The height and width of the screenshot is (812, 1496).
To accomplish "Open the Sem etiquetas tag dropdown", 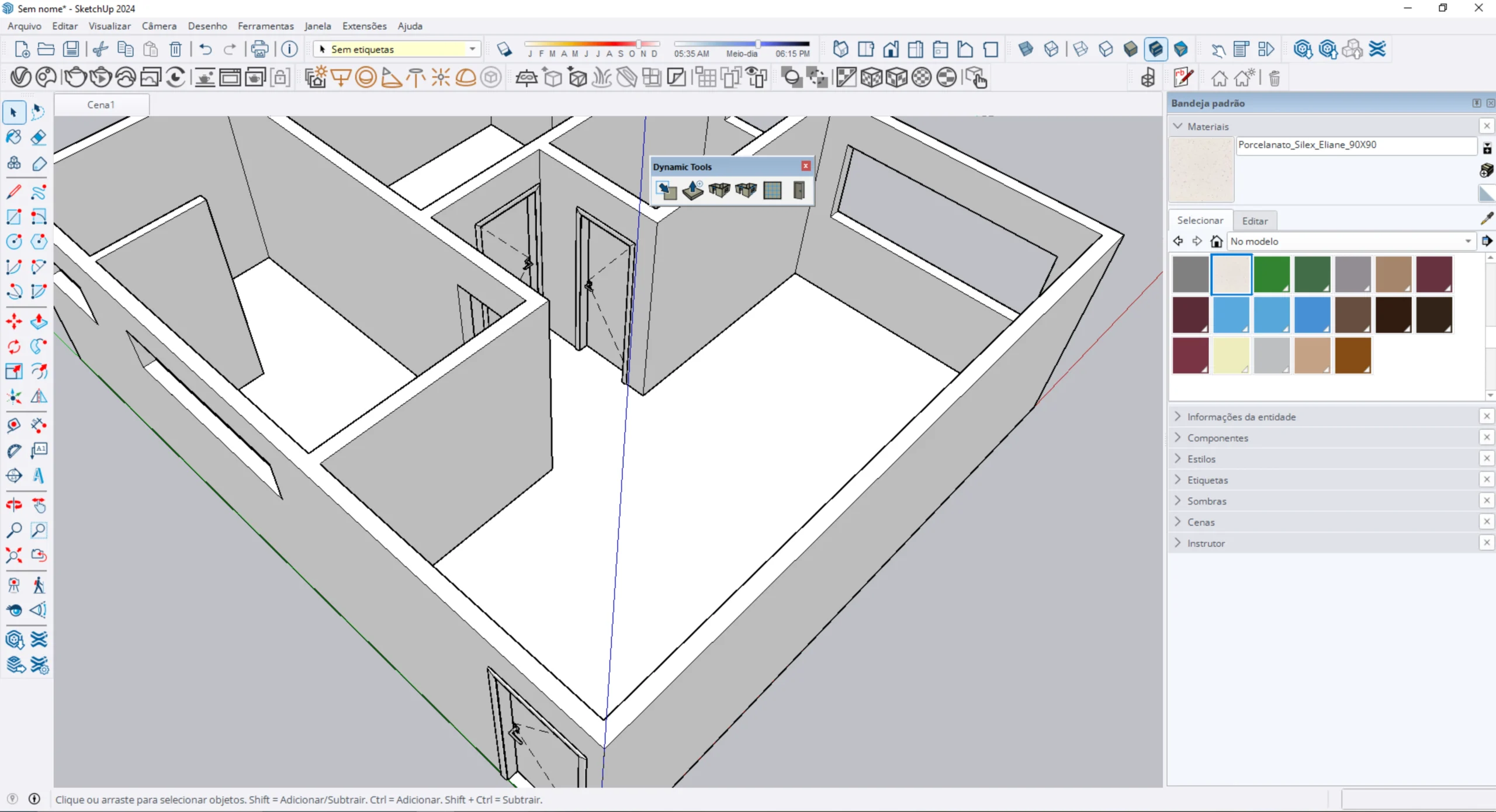I will 397,49.
